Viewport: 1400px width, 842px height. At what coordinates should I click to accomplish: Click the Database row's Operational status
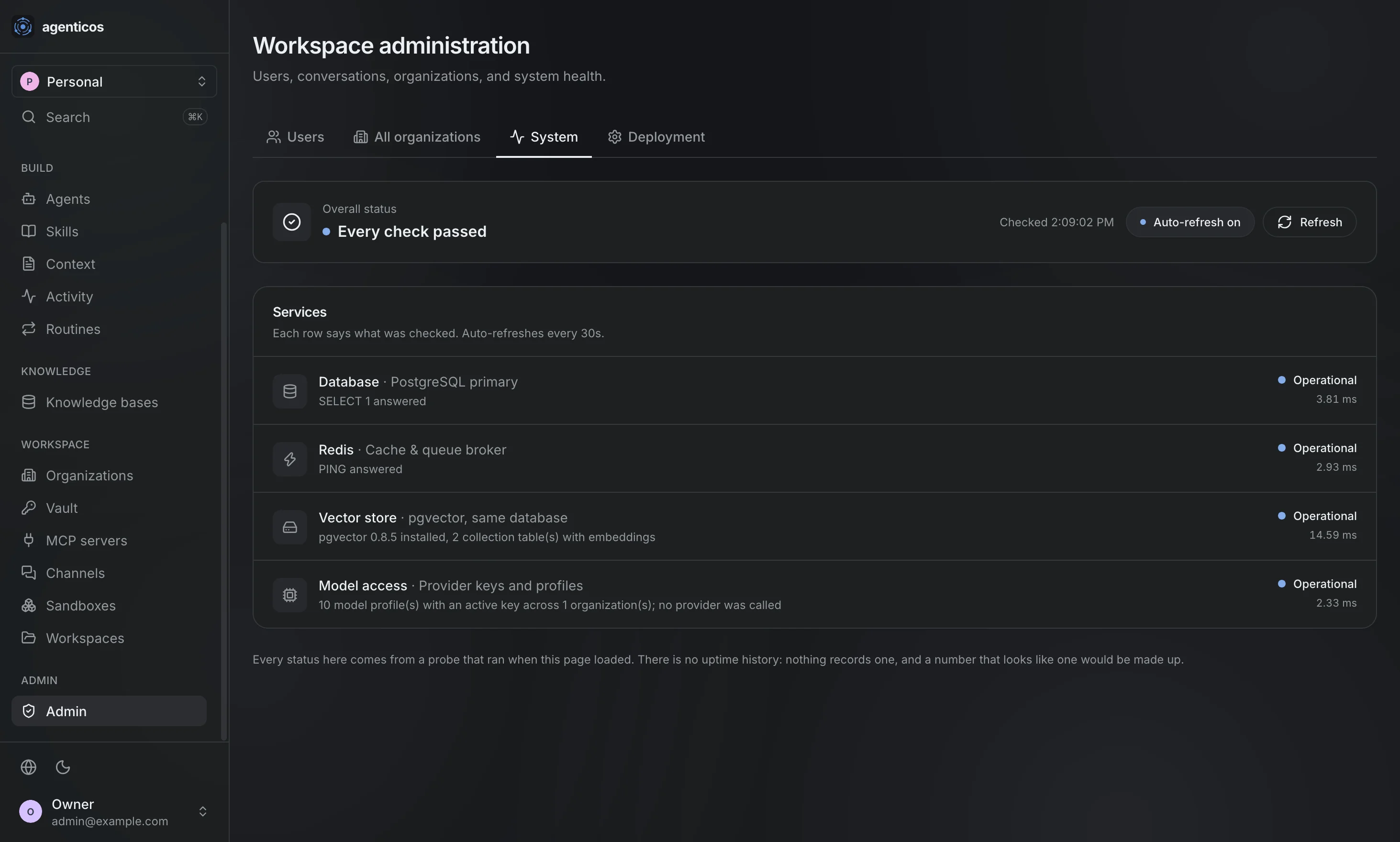pos(1317,380)
